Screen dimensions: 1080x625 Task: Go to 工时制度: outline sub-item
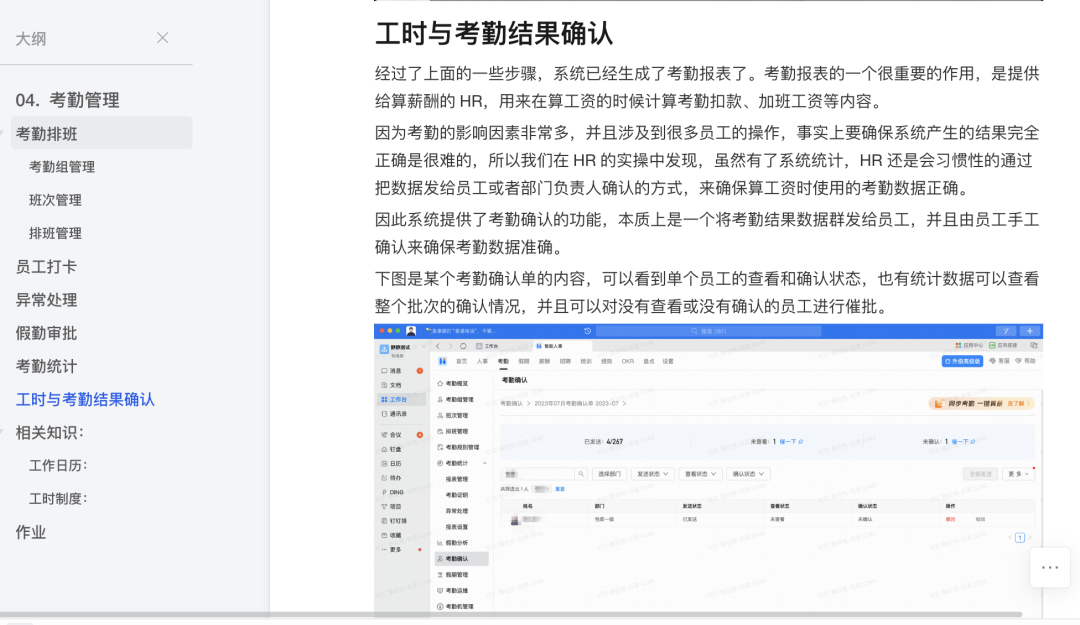tap(59, 499)
